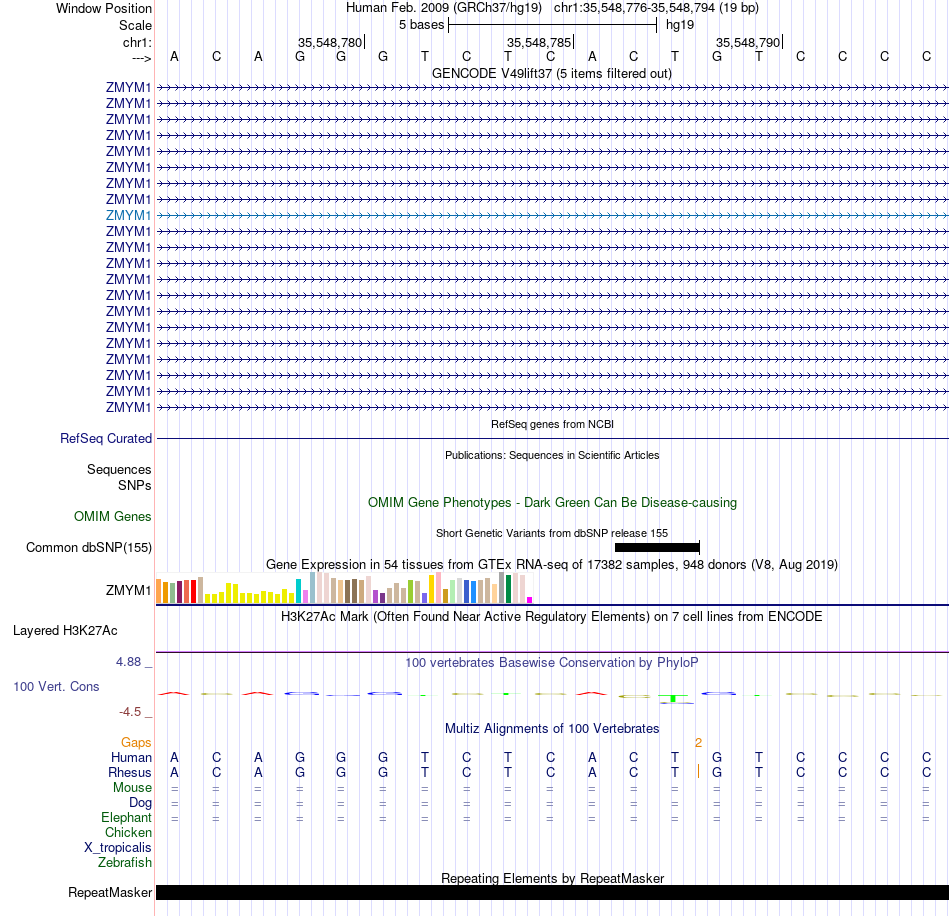Open the 100 vertebrates PhyloP conservation title

(551, 663)
